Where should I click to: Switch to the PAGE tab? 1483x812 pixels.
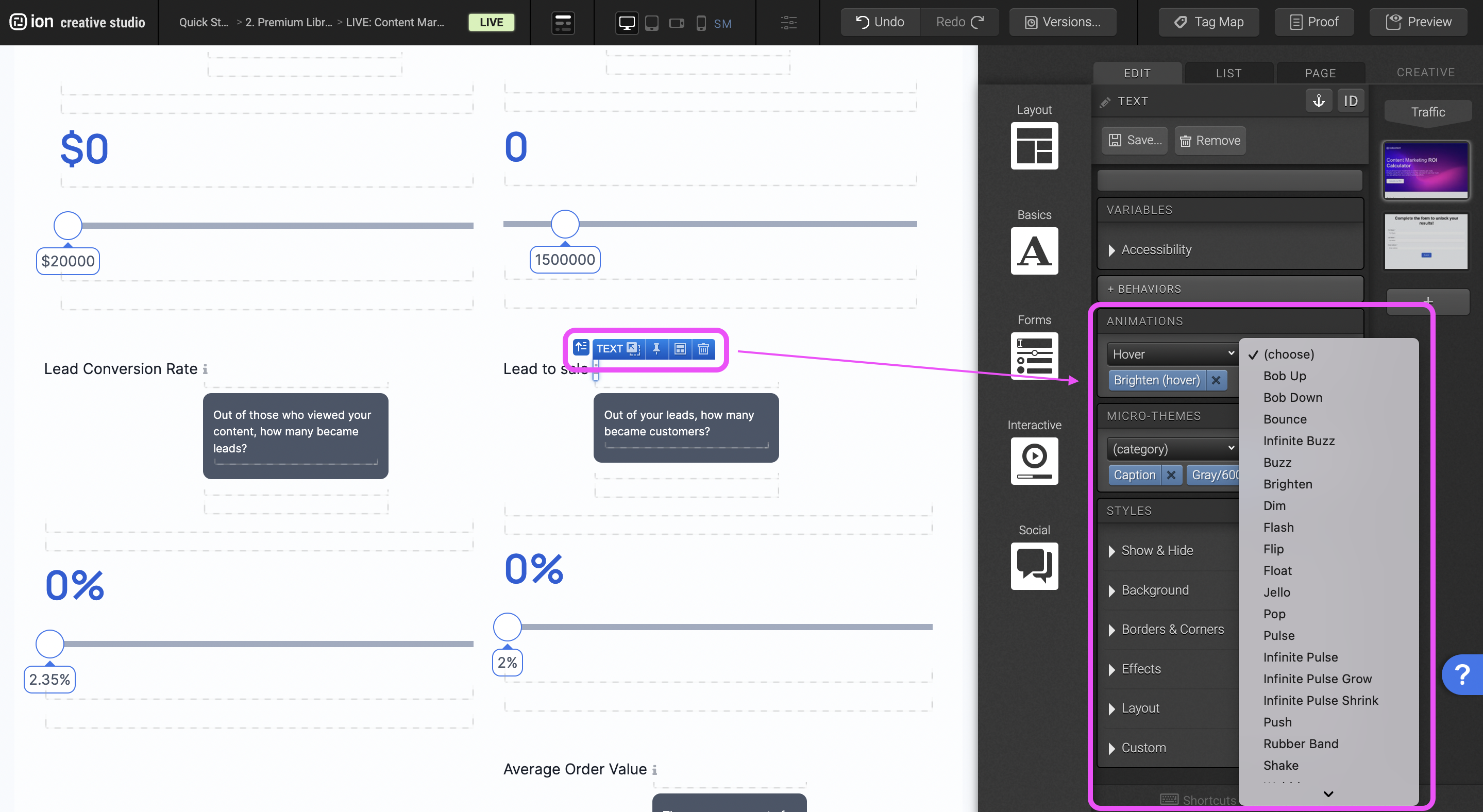pyautogui.click(x=1320, y=73)
